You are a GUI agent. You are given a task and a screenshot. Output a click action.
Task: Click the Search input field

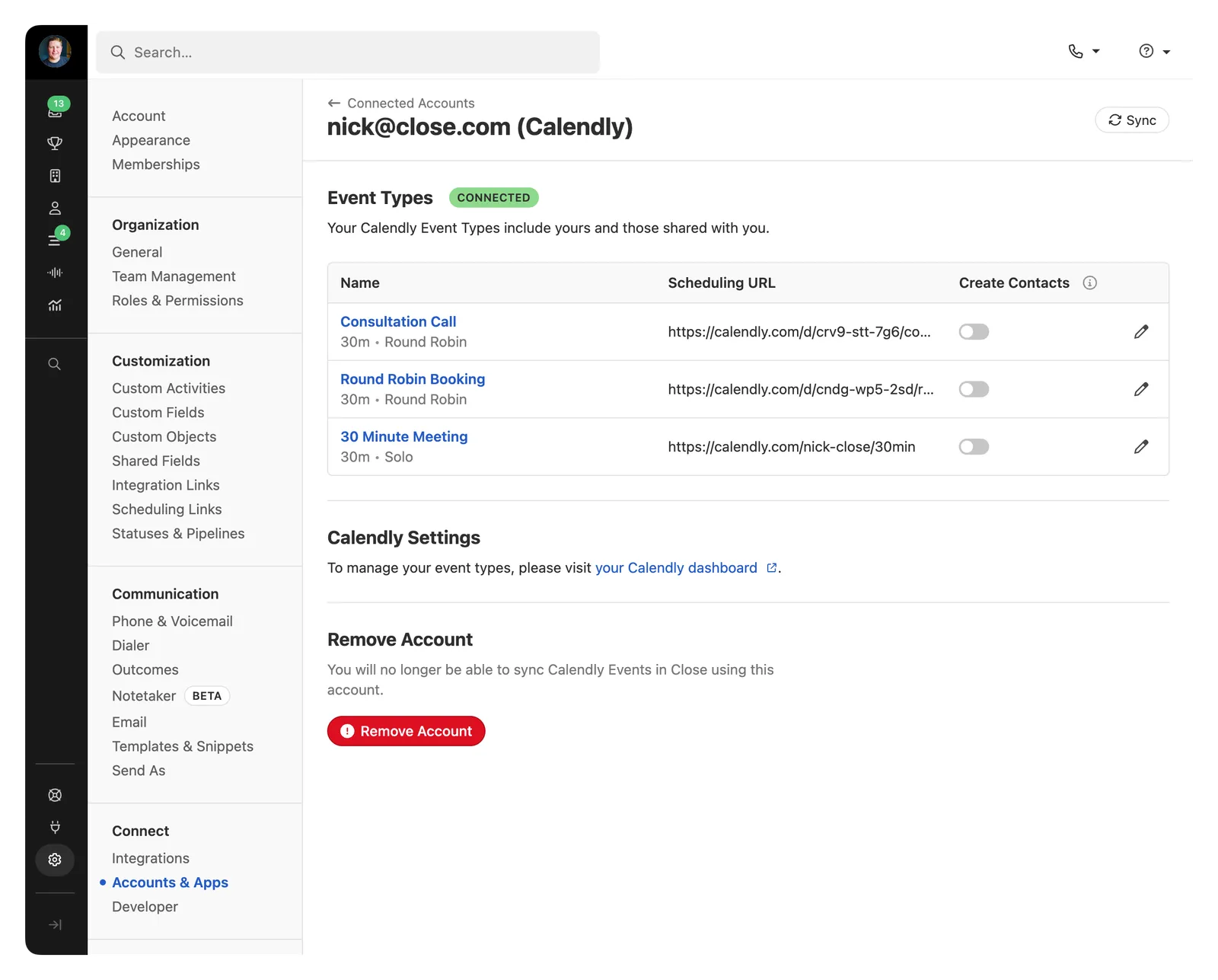348,53
